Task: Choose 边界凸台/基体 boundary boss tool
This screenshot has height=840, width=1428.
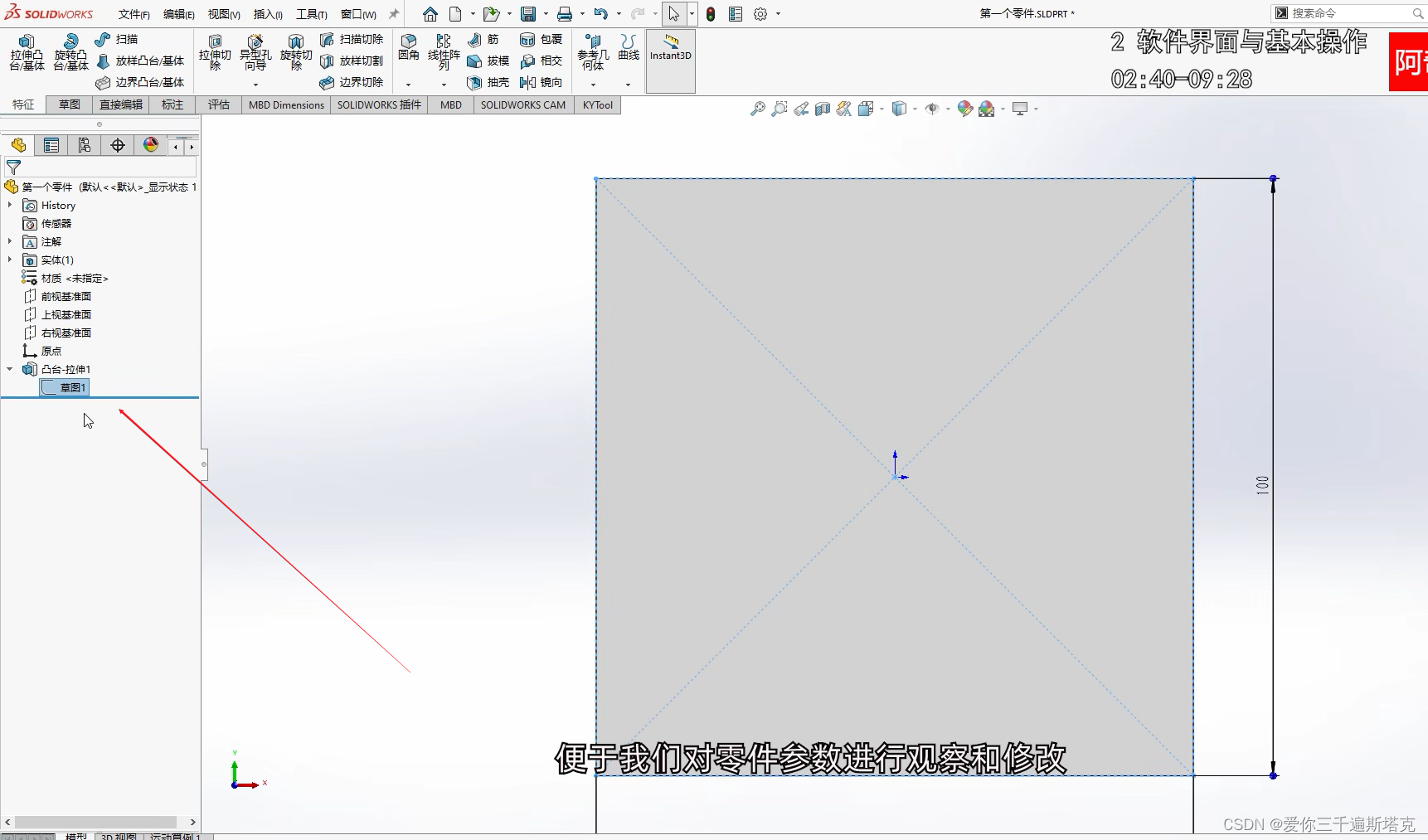Action: (140, 82)
